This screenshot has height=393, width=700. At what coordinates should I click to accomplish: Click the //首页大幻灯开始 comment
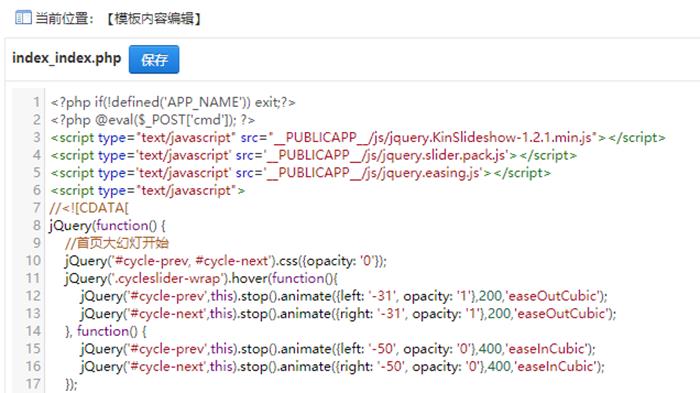click(117, 243)
